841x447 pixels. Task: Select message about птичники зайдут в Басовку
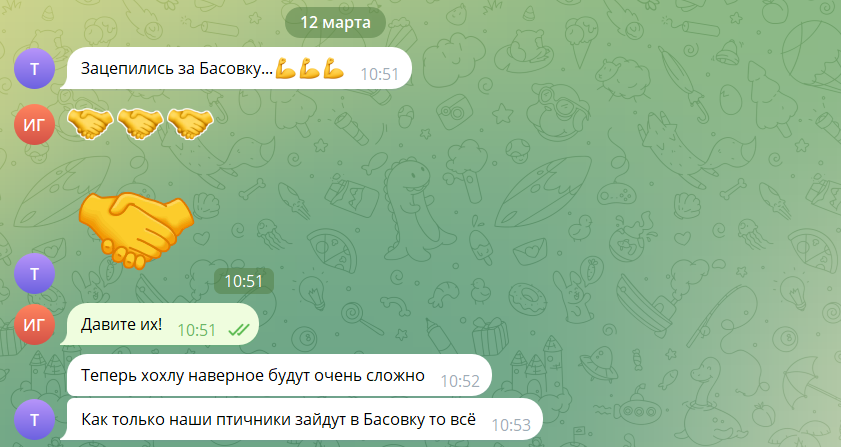[301, 419]
